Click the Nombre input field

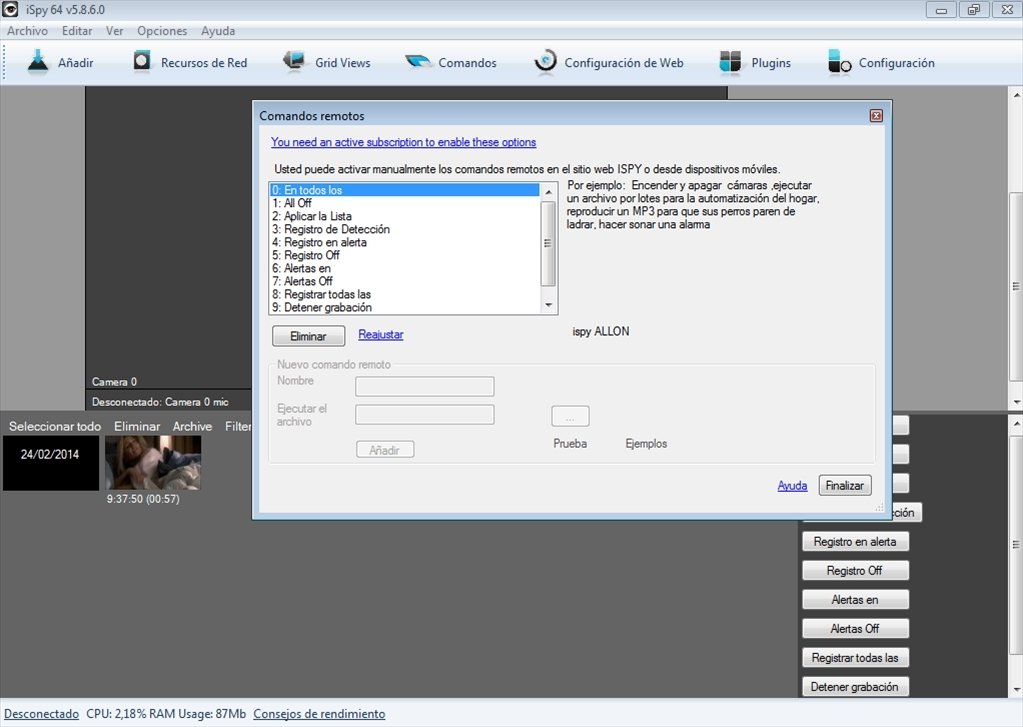(425, 386)
